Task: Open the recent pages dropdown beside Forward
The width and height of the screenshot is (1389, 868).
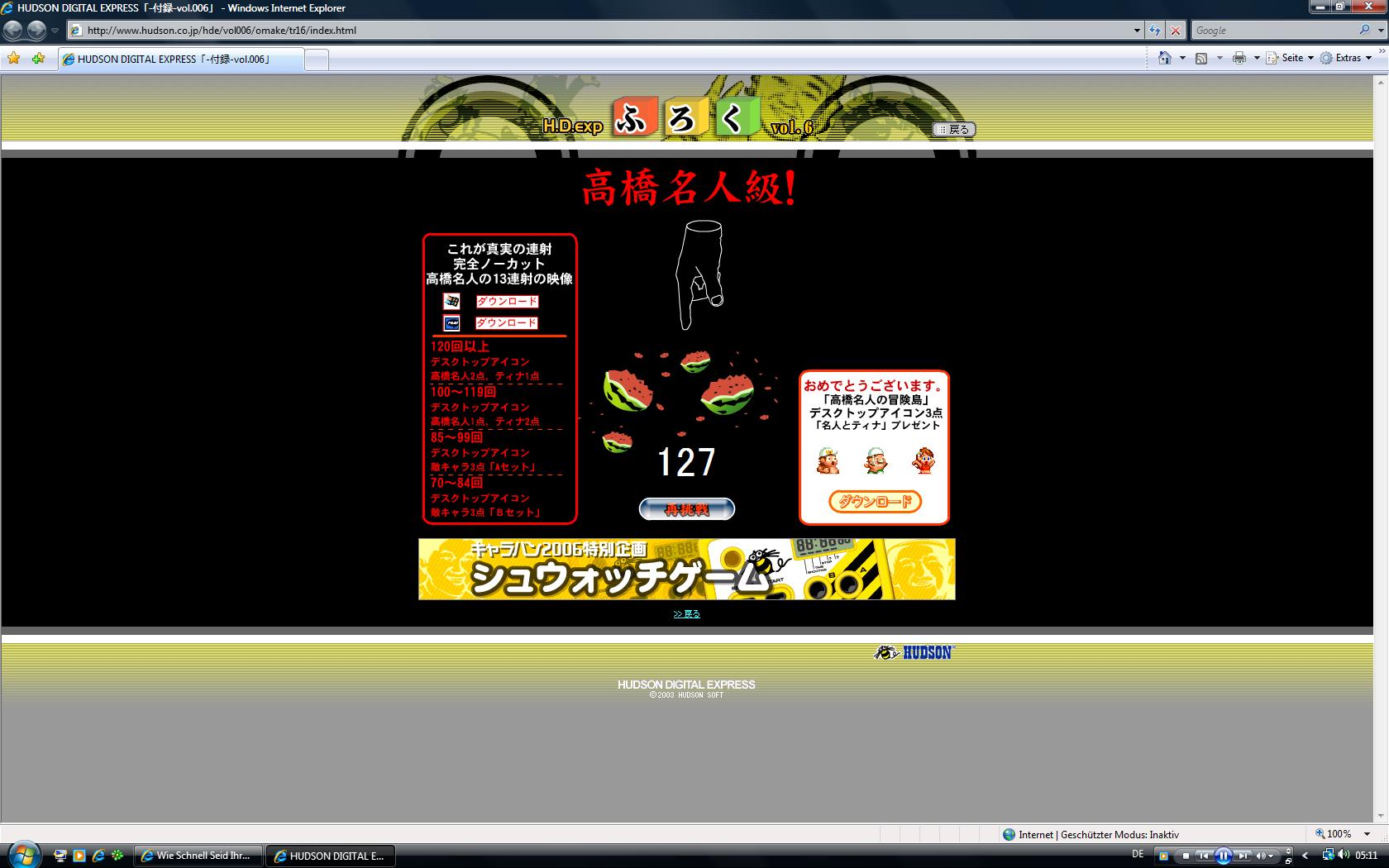Action: (55, 31)
